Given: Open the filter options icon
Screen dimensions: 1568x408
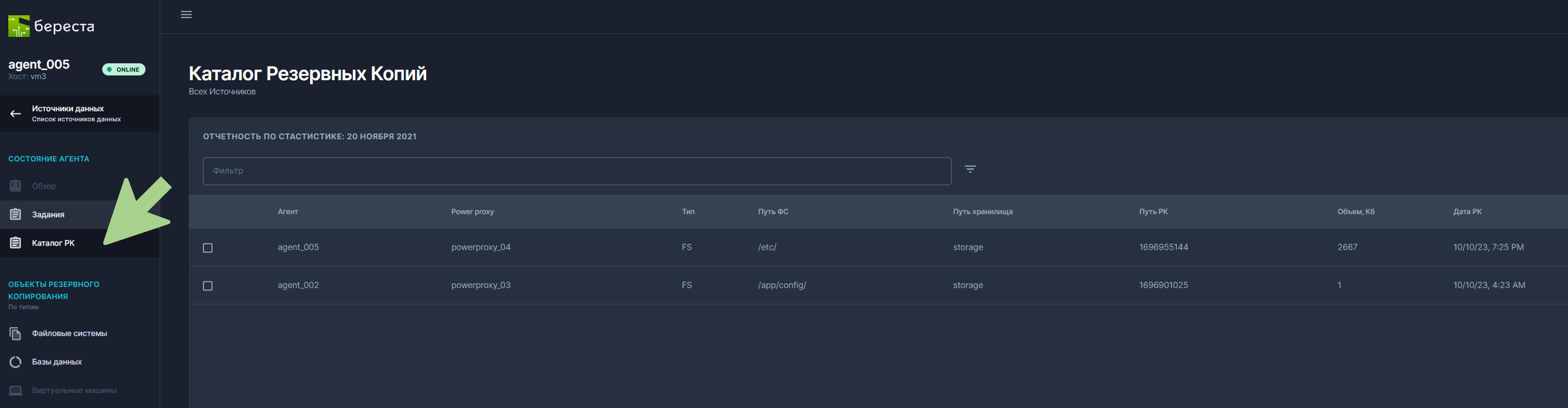Looking at the screenshot, I should pos(970,169).
